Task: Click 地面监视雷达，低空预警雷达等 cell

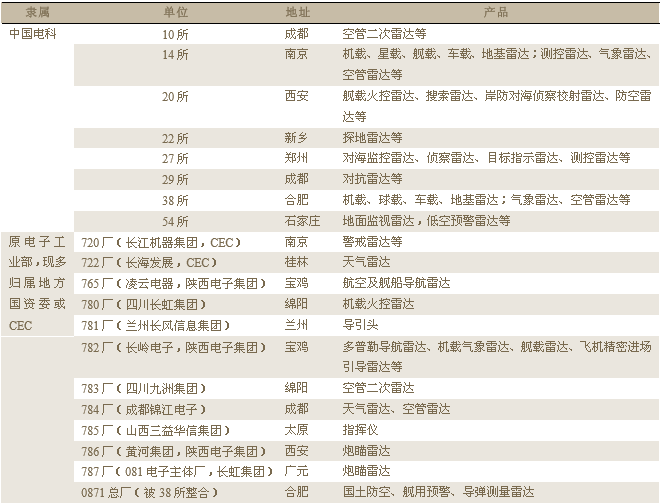Action: coord(426,221)
